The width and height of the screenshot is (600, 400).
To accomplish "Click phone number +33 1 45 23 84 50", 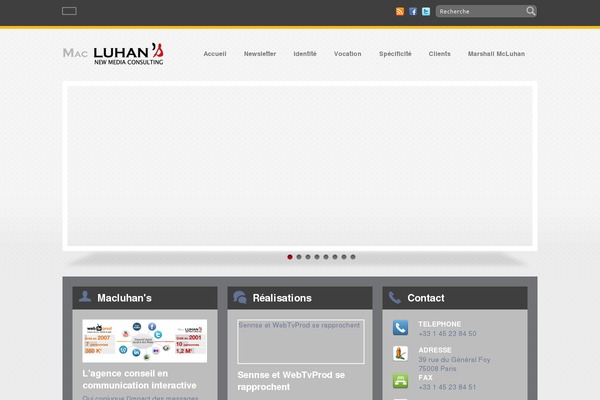I will (447, 334).
